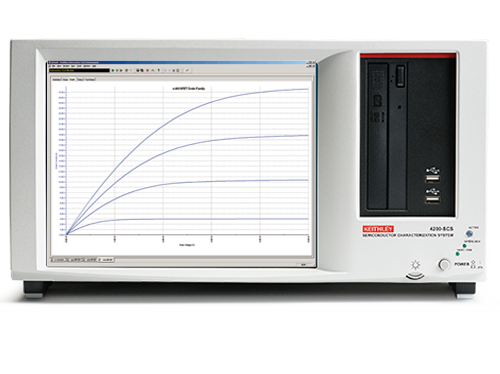
Task: Select the upper front USB port
Action: pyautogui.click(x=432, y=175)
